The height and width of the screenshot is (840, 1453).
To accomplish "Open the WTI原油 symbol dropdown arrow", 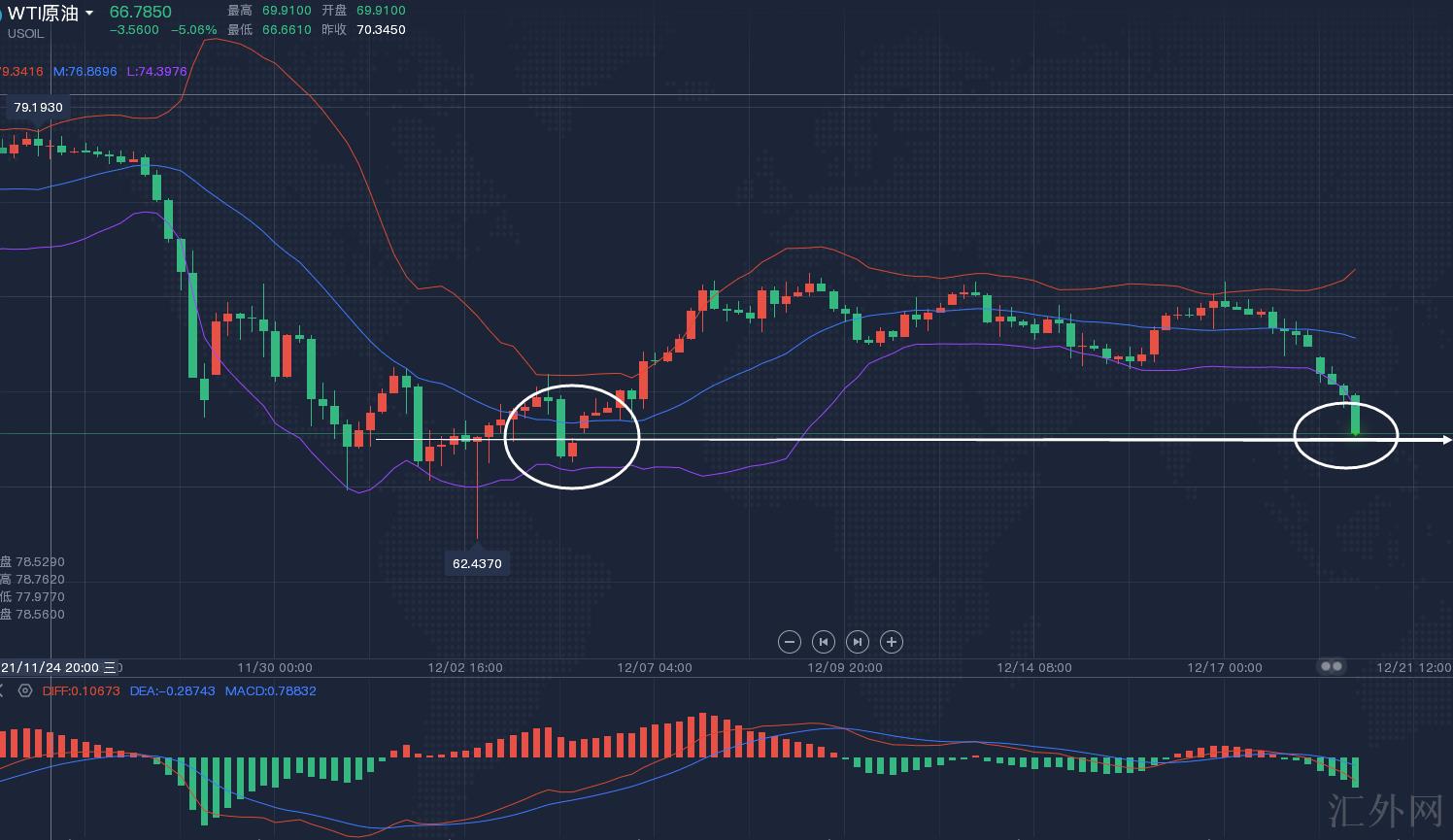I will click(89, 14).
